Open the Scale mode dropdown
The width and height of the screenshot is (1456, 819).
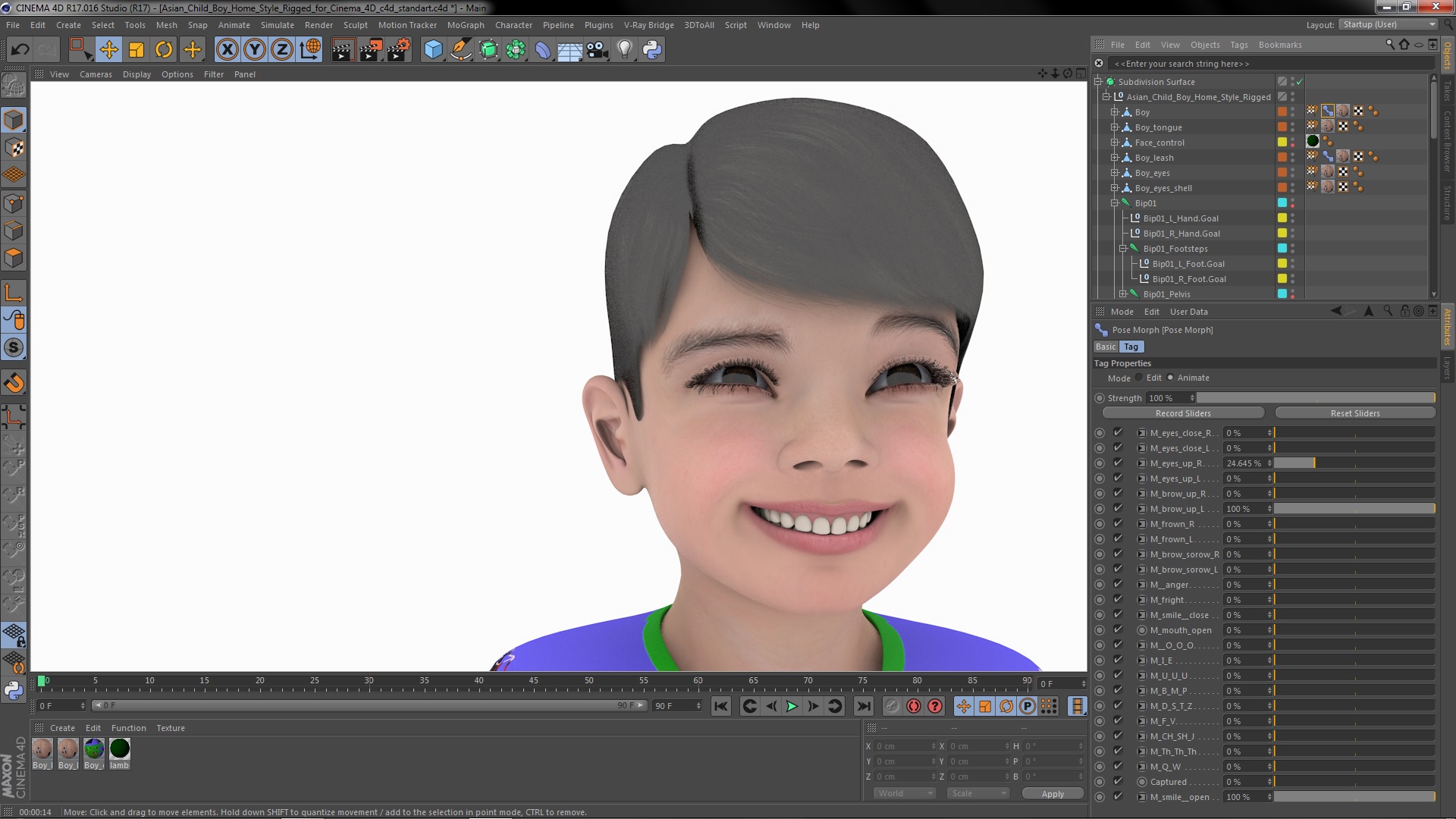(978, 793)
